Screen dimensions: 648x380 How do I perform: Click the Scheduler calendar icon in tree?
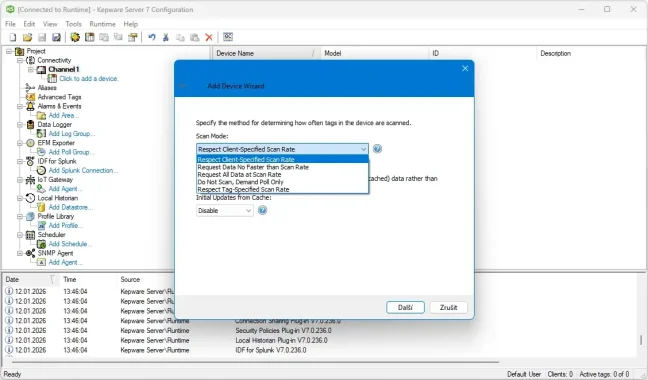click(30, 235)
